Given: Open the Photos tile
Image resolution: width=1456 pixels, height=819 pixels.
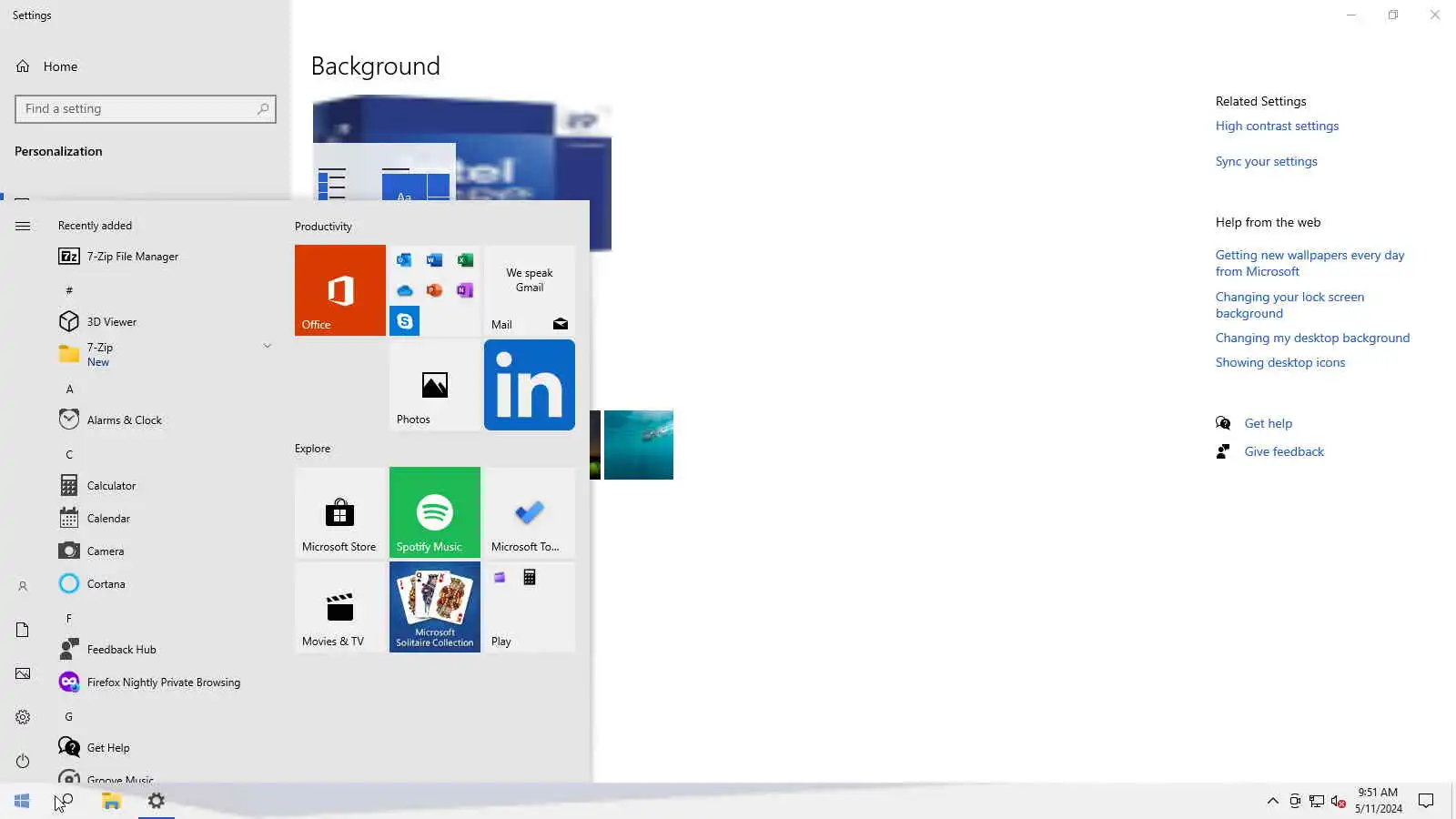Looking at the screenshot, I should click(x=434, y=385).
